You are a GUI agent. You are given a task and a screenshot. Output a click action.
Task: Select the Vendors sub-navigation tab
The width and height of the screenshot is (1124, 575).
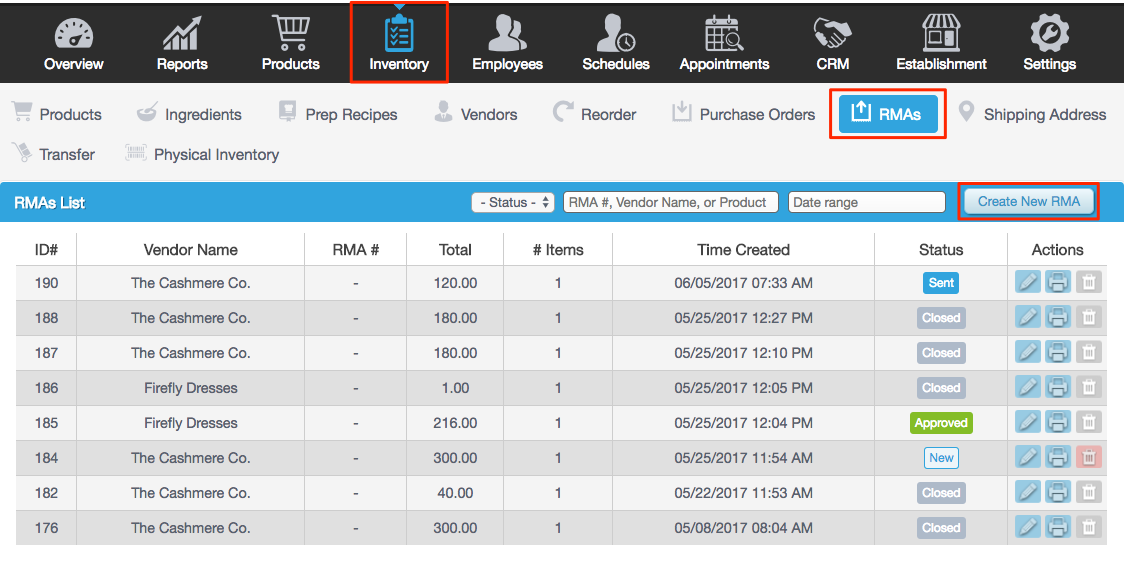[475, 114]
